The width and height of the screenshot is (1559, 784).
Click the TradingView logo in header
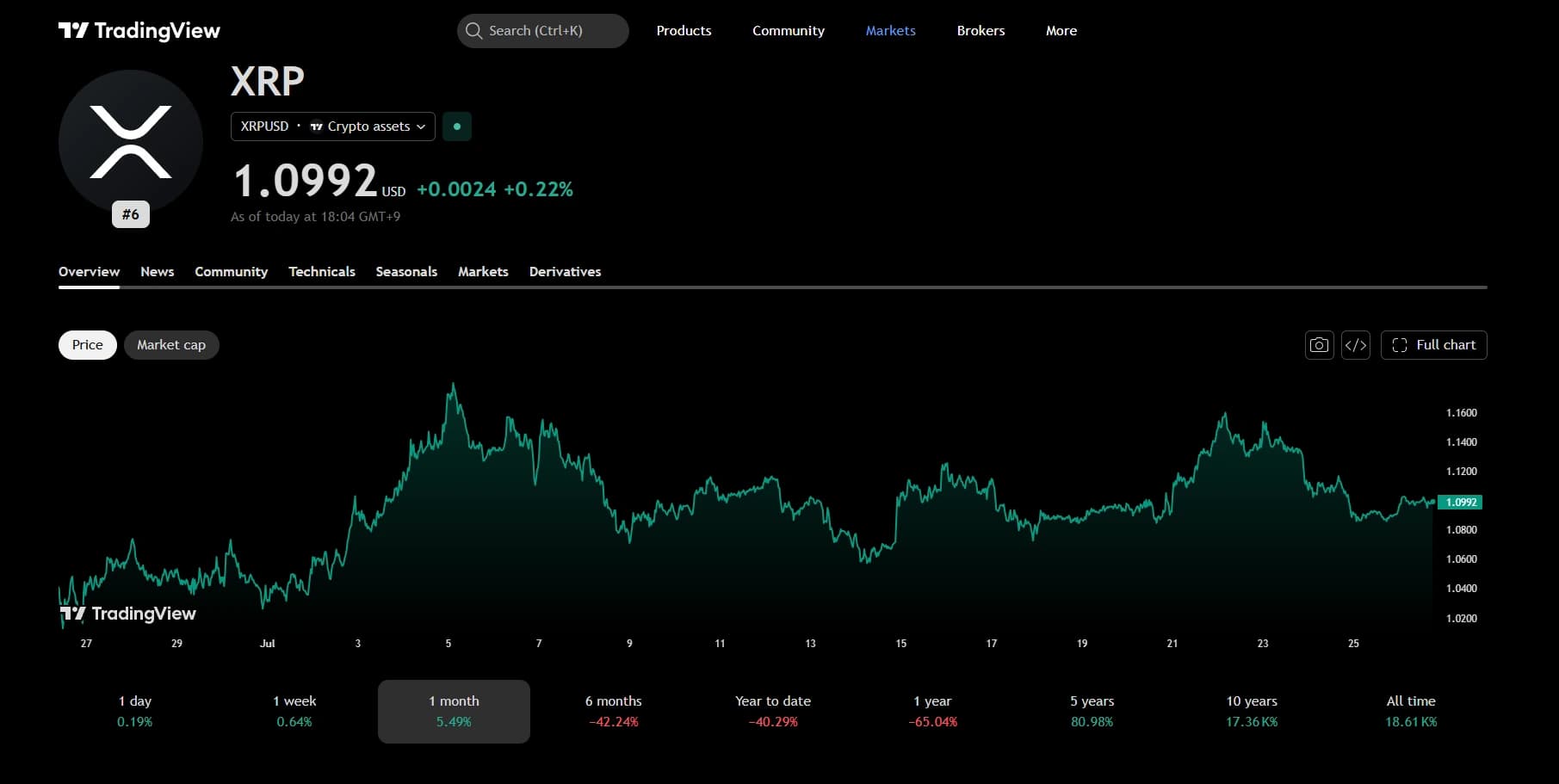coord(139,31)
